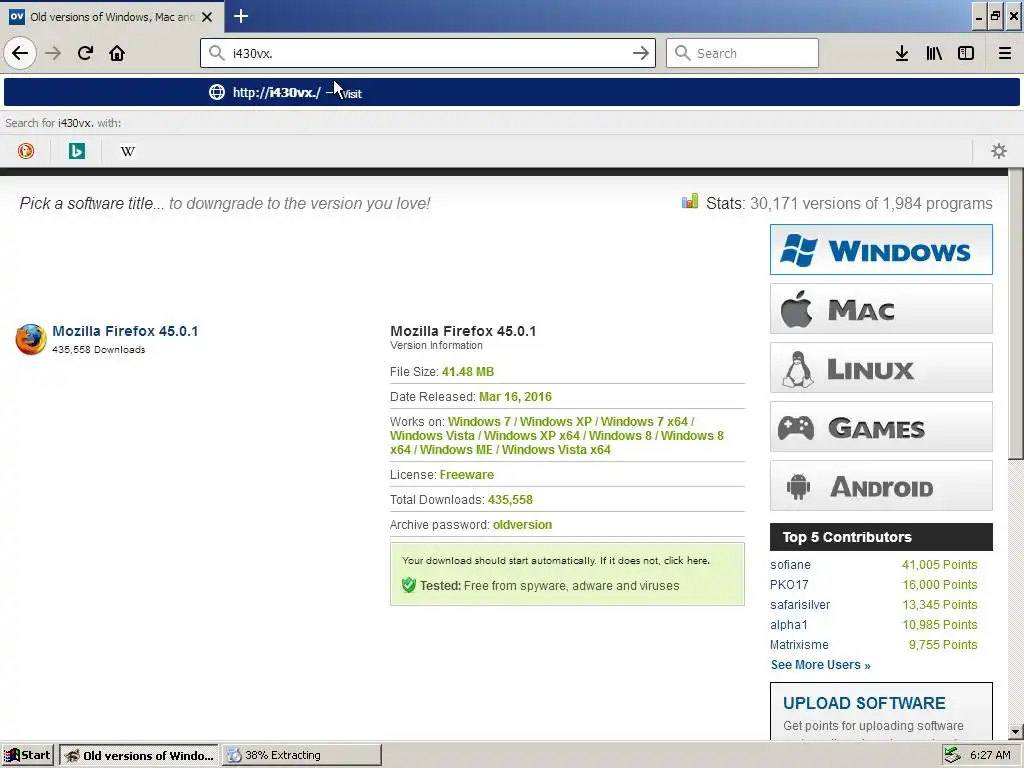The image size is (1024, 768).
Task: Click the archive password oldversion
Action: 522,524
